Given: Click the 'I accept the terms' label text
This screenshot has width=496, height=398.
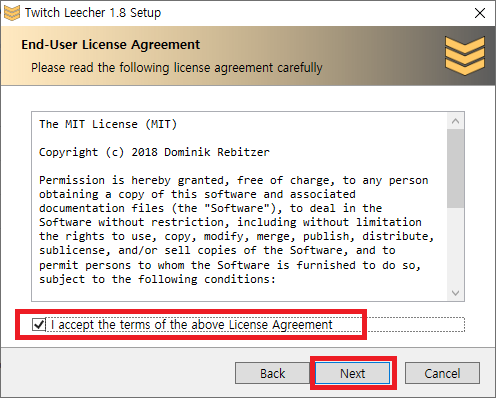Looking at the screenshot, I should click(192, 324).
